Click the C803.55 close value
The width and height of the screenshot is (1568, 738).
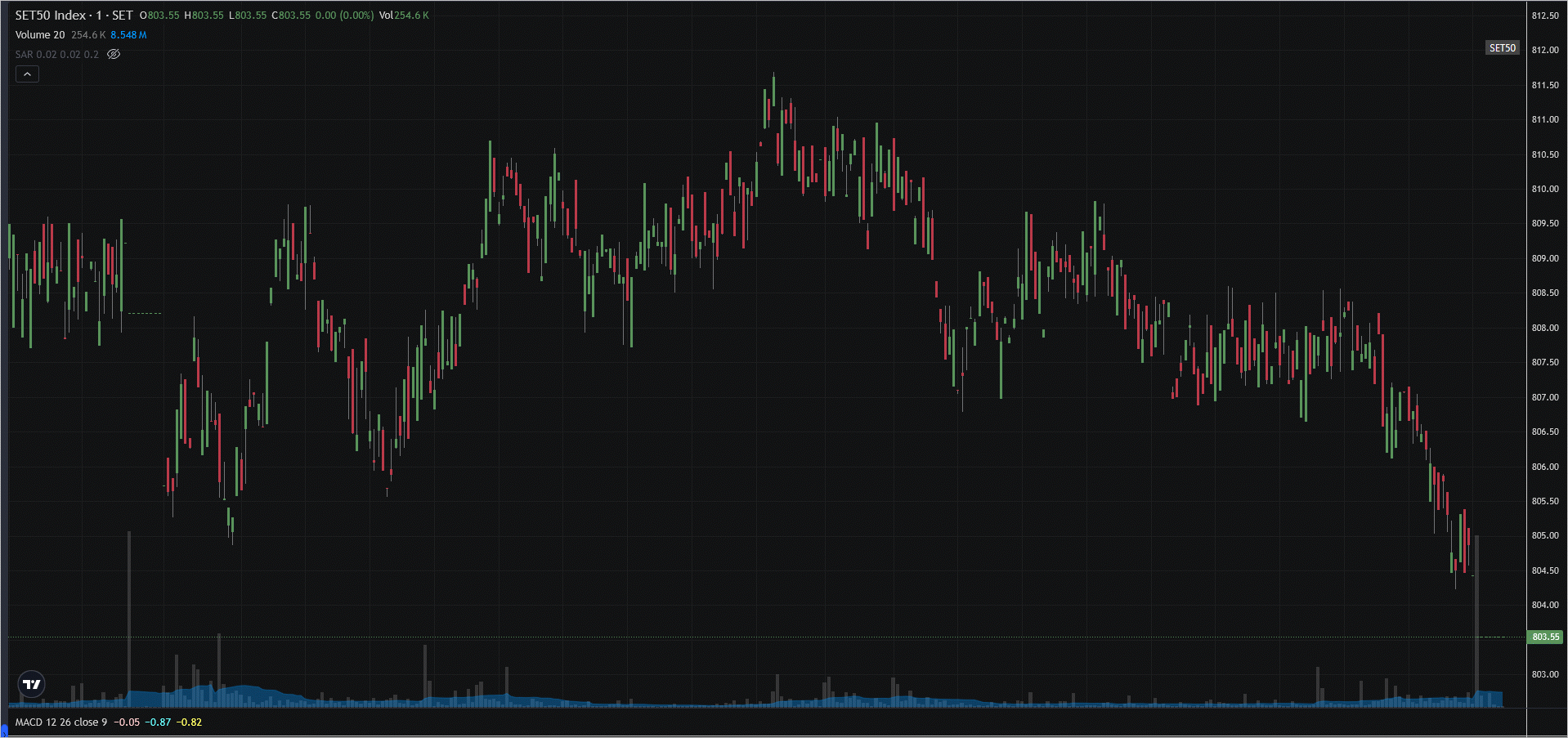tap(291, 16)
